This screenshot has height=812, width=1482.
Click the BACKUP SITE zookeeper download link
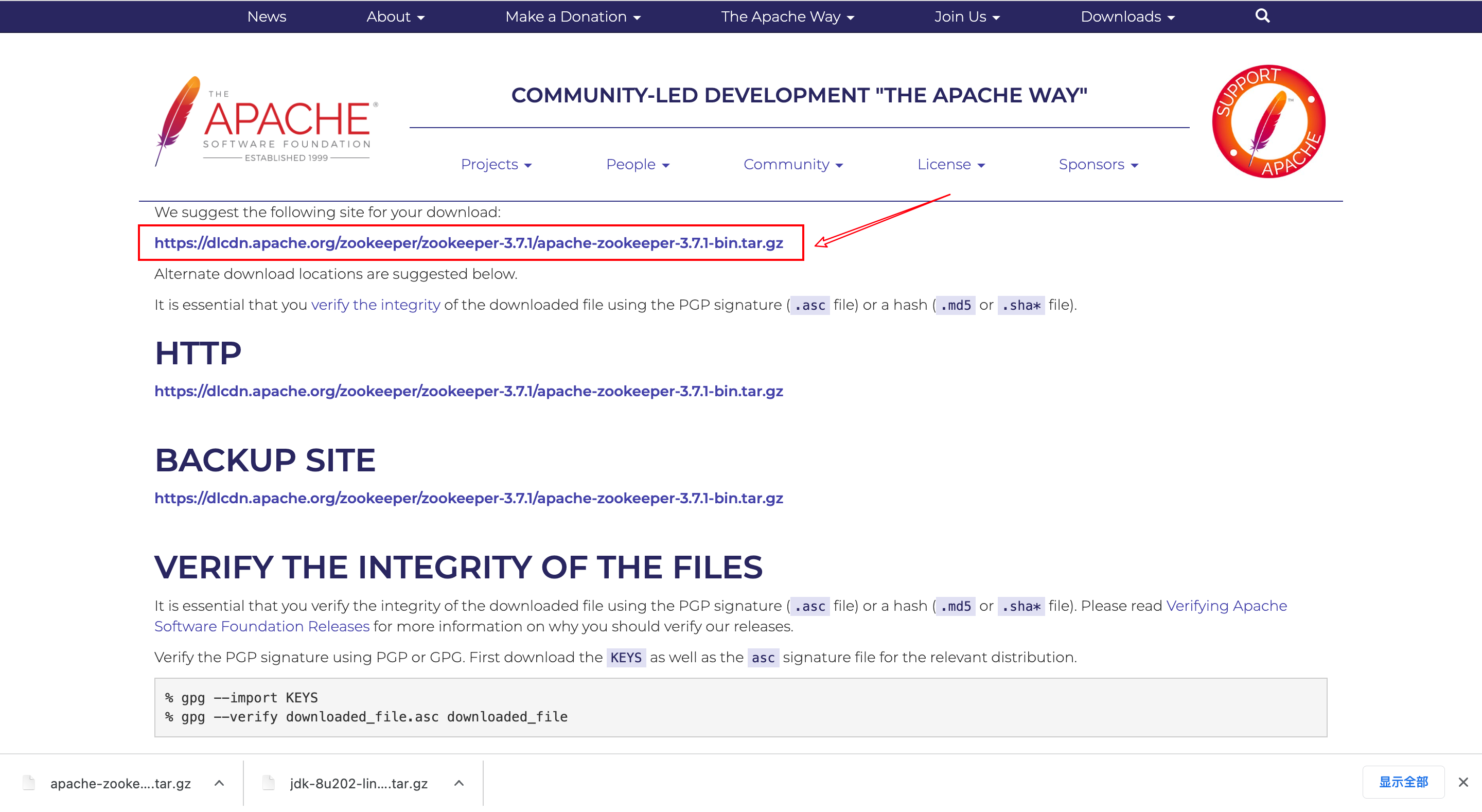tap(468, 498)
